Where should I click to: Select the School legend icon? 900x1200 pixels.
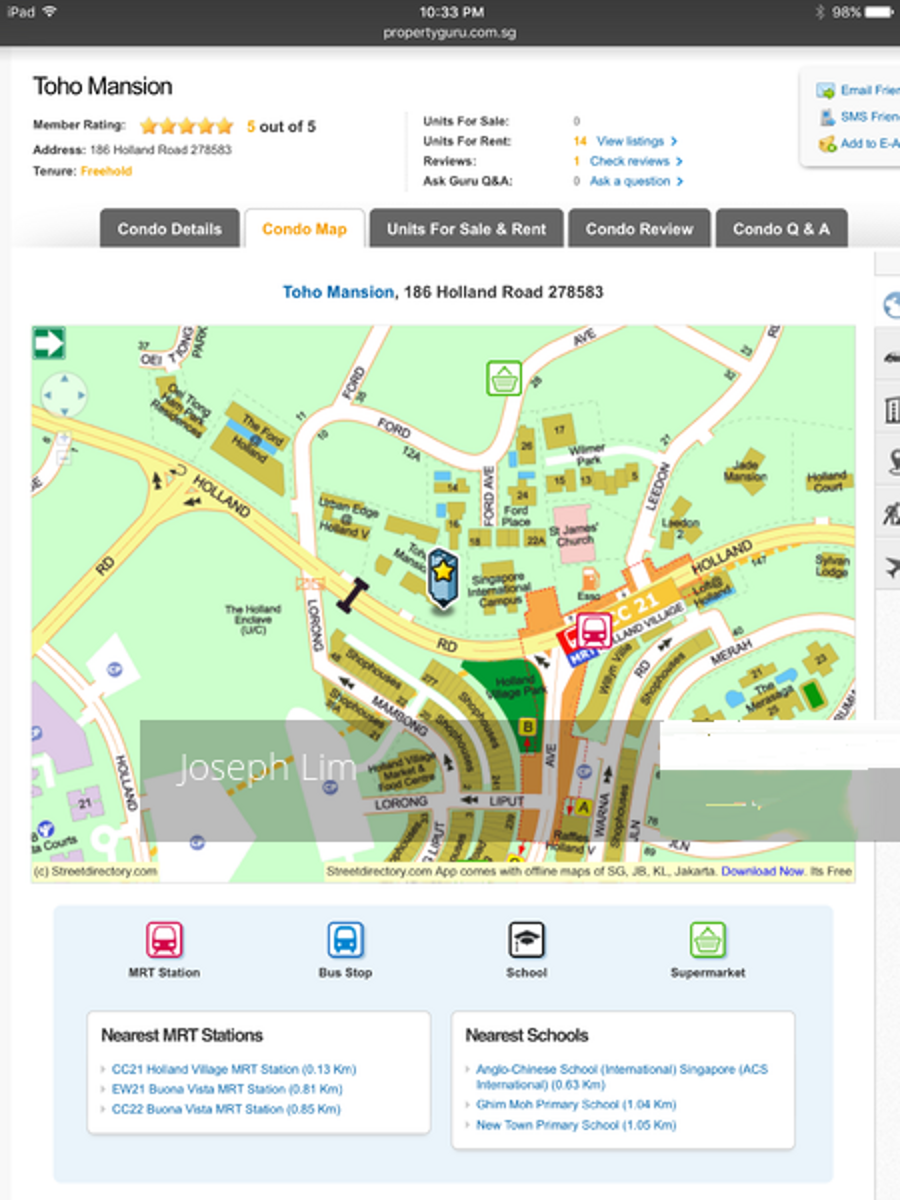point(526,941)
